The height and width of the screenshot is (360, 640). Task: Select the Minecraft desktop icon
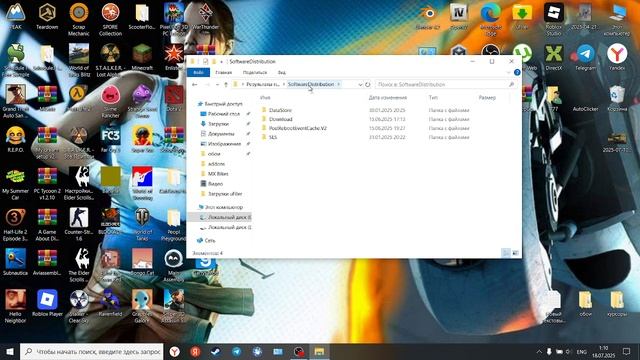(142, 58)
